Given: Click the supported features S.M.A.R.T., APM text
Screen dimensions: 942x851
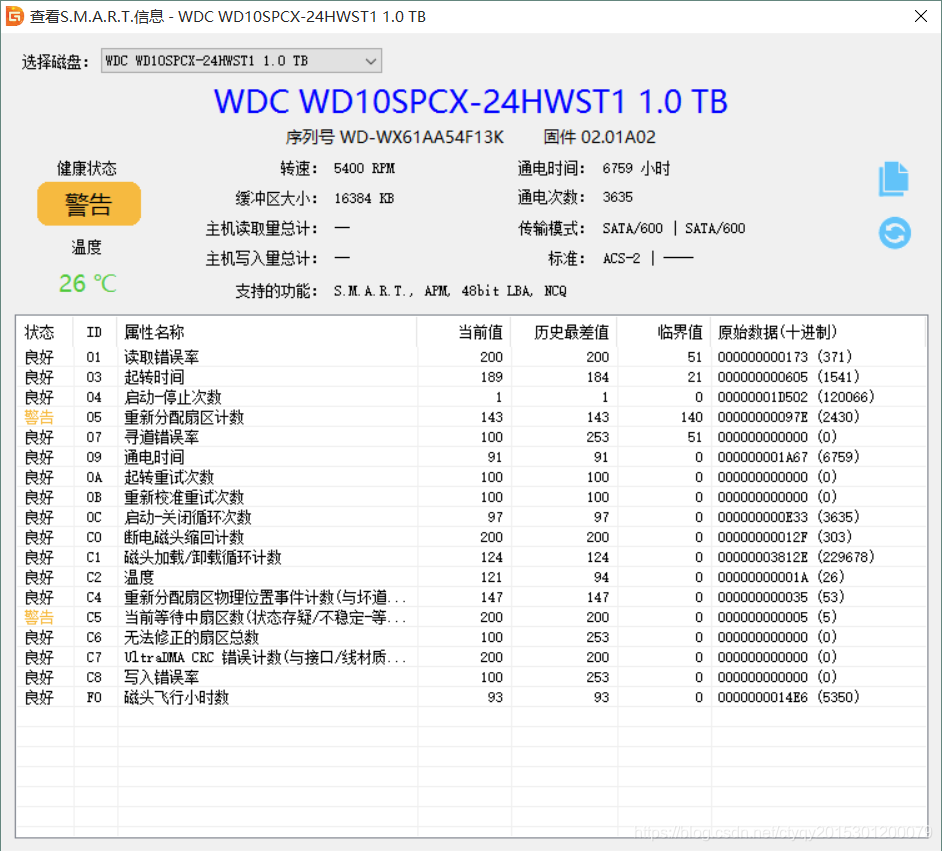Looking at the screenshot, I should [x=450, y=291].
